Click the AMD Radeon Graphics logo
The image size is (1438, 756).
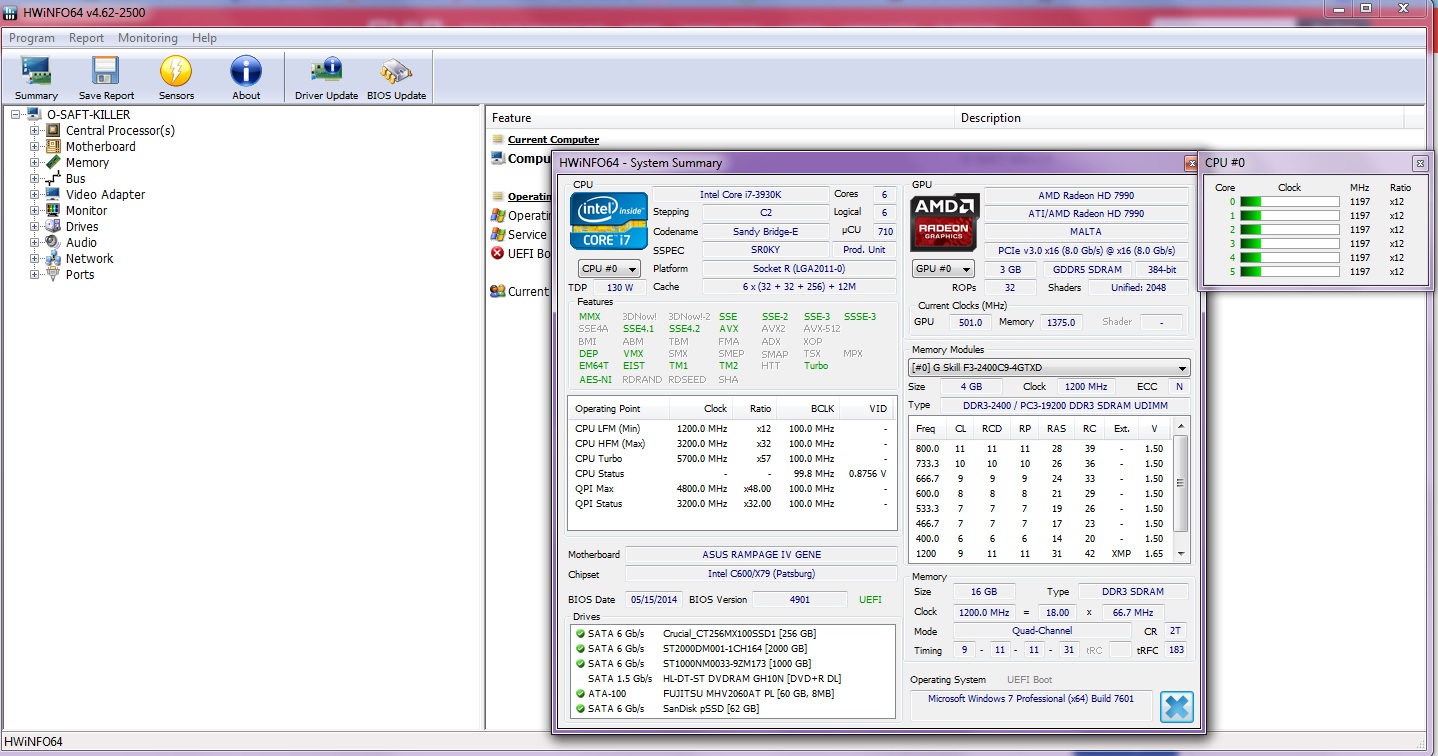pyautogui.click(x=945, y=222)
